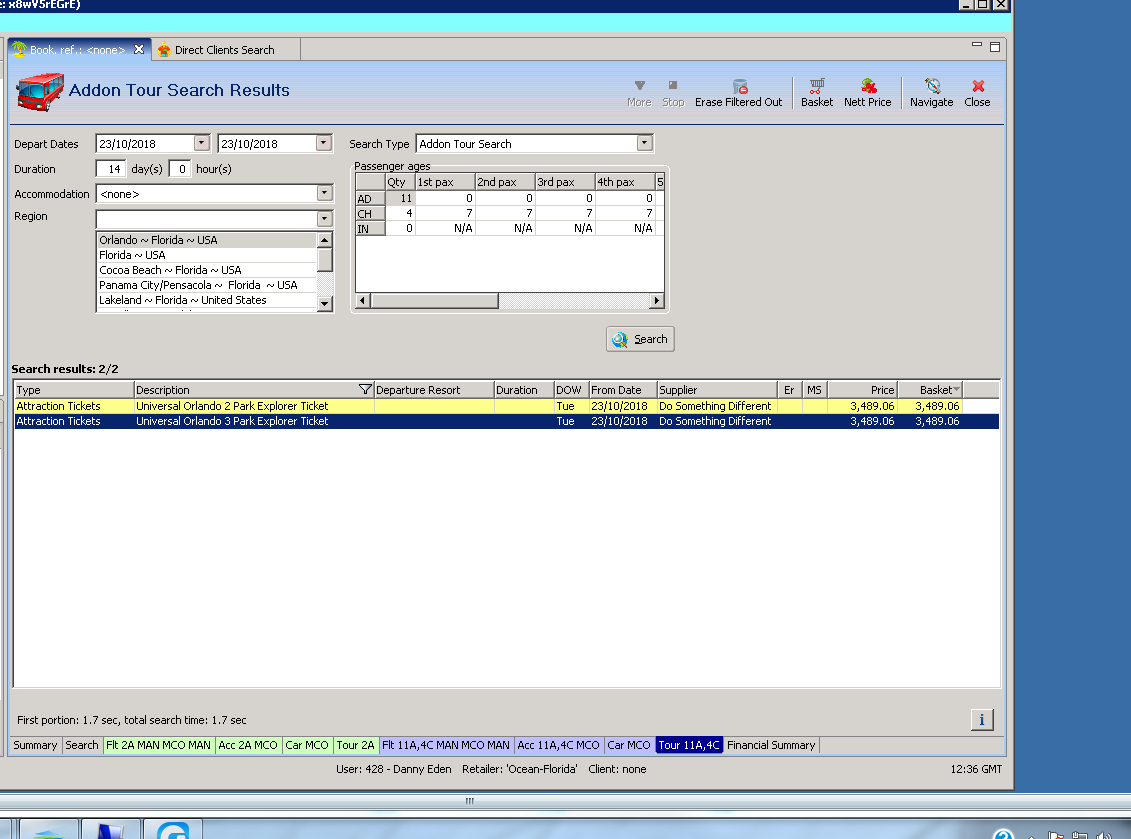Click region list scroll down arrow
The height and width of the screenshot is (839, 1131).
(x=325, y=304)
